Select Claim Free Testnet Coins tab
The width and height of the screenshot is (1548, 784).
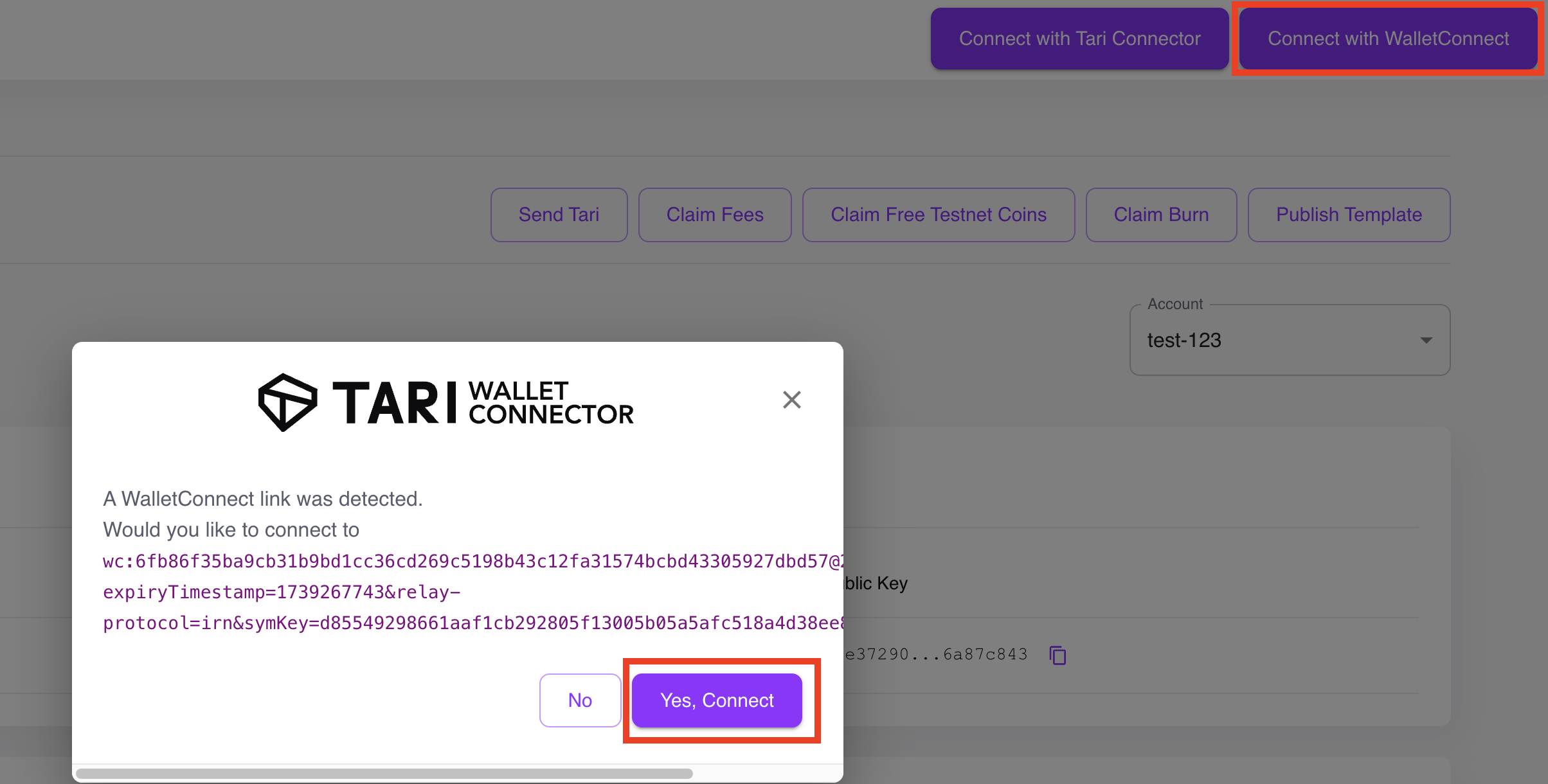tap(939, 214)
